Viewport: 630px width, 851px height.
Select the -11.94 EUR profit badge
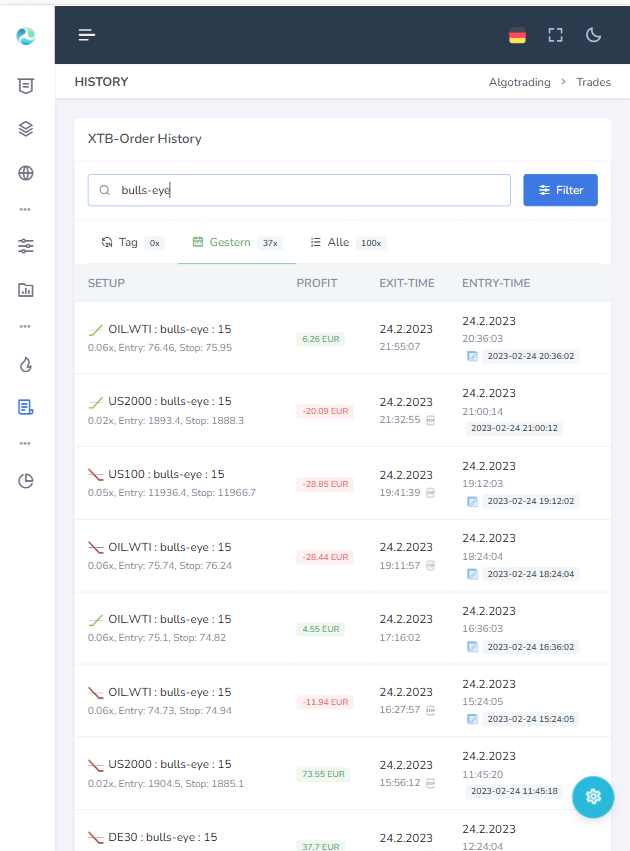click(325, 702)
